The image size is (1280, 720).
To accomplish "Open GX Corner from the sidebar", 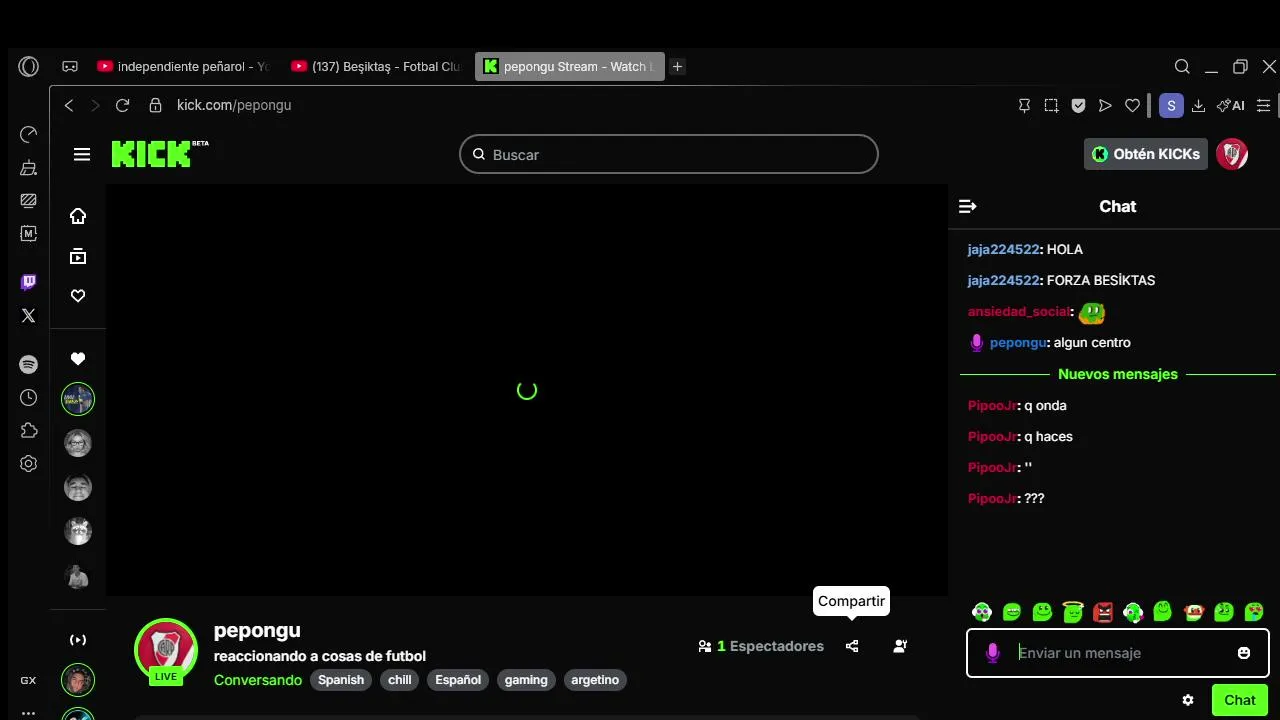I will coord(28,680).
